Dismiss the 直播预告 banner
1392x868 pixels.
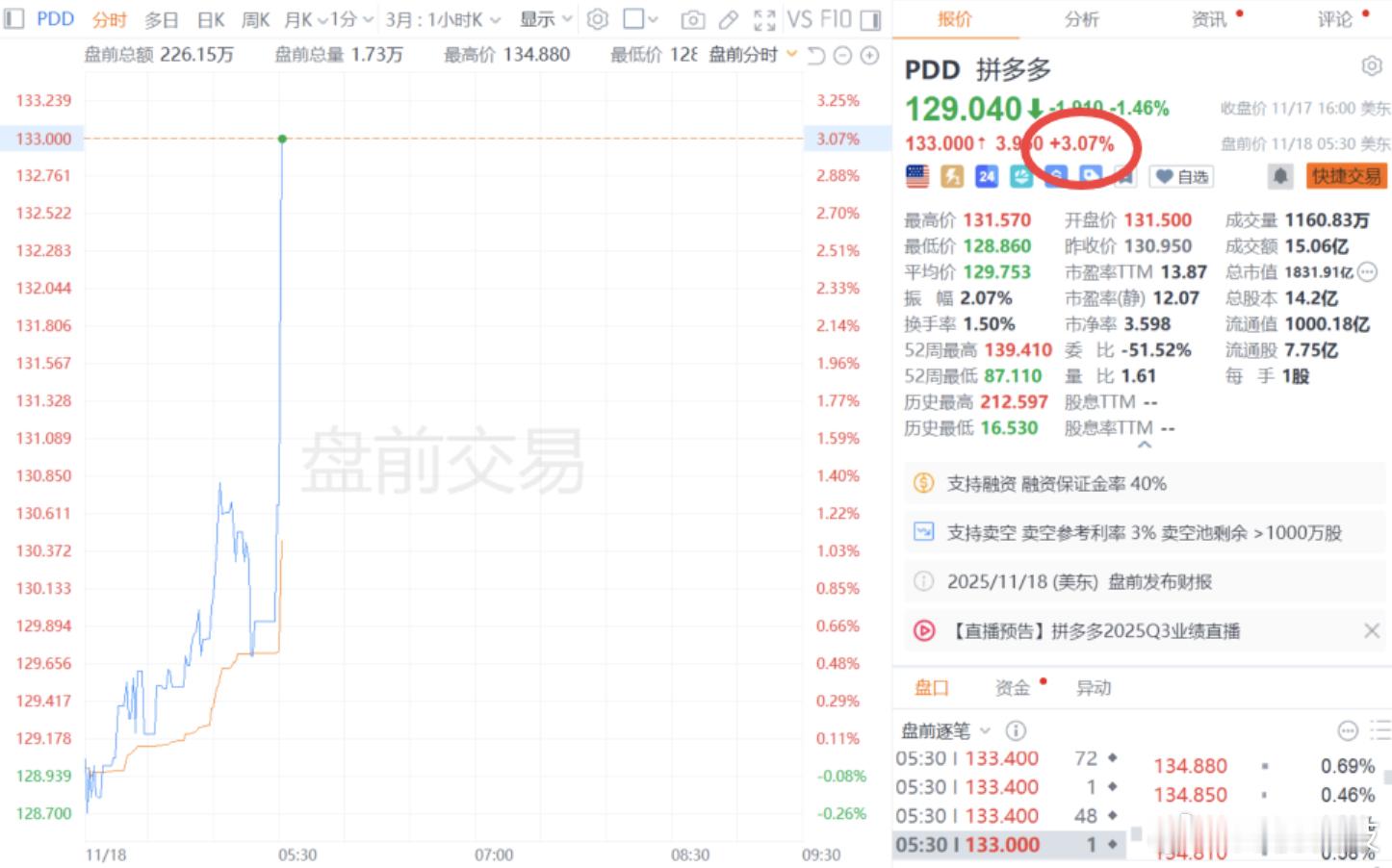click(1372, 631)
